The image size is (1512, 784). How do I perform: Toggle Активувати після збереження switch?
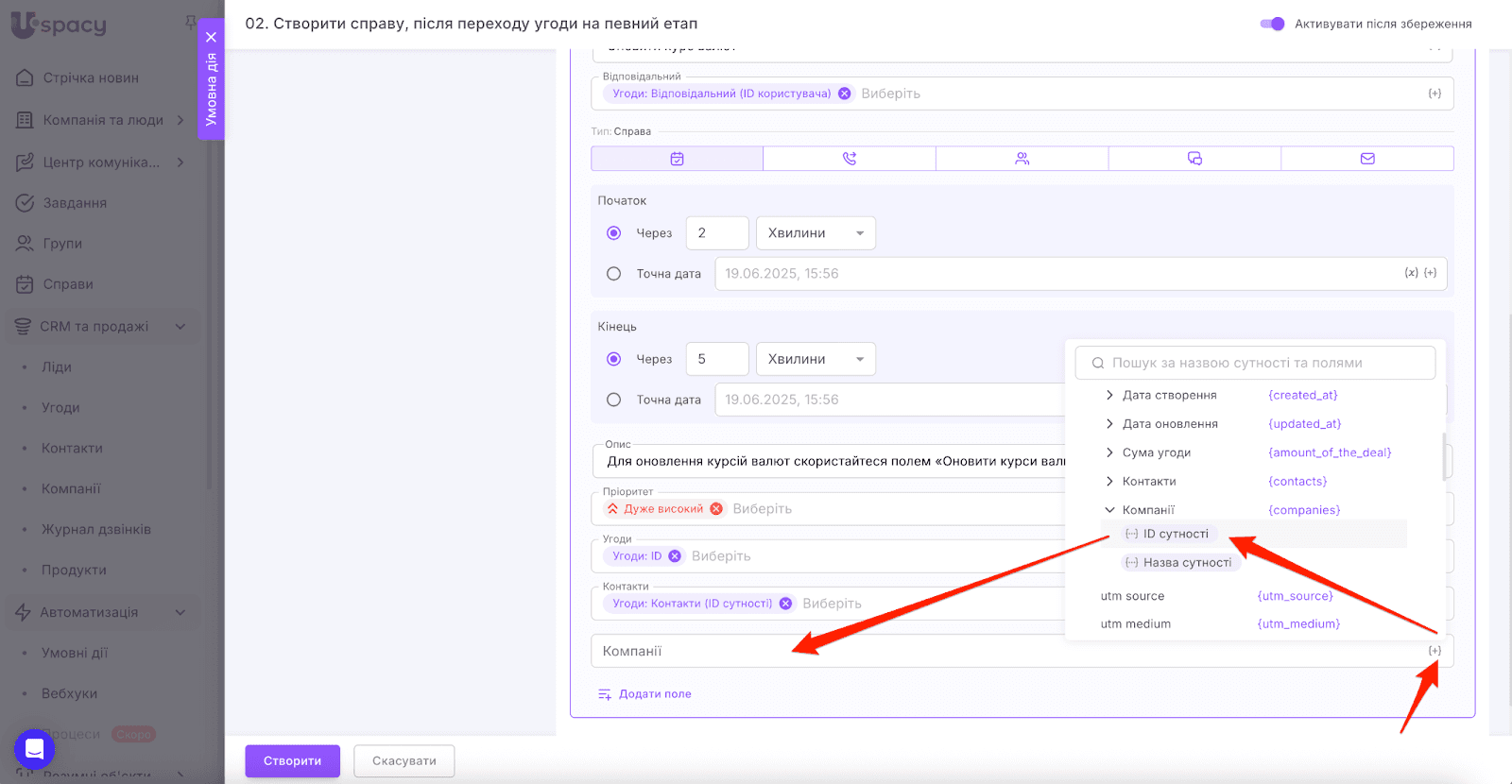pos(1272,24)
